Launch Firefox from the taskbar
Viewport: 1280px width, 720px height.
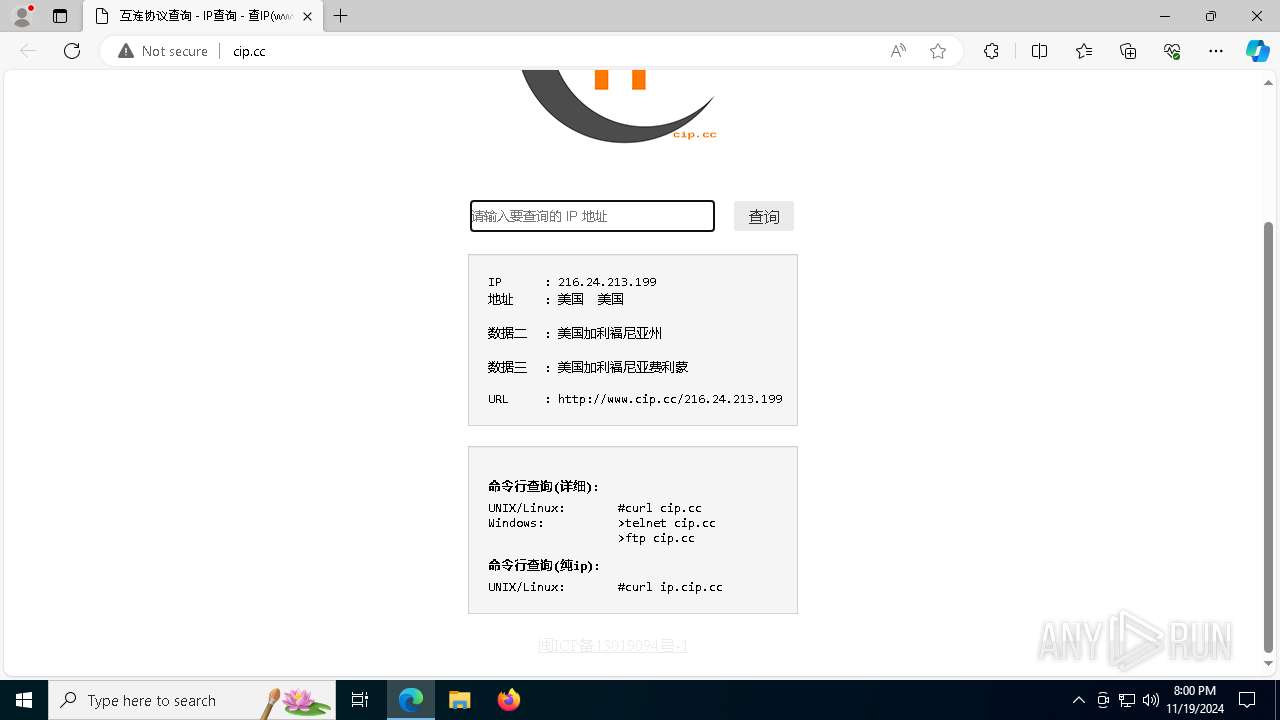pos(509,700)
